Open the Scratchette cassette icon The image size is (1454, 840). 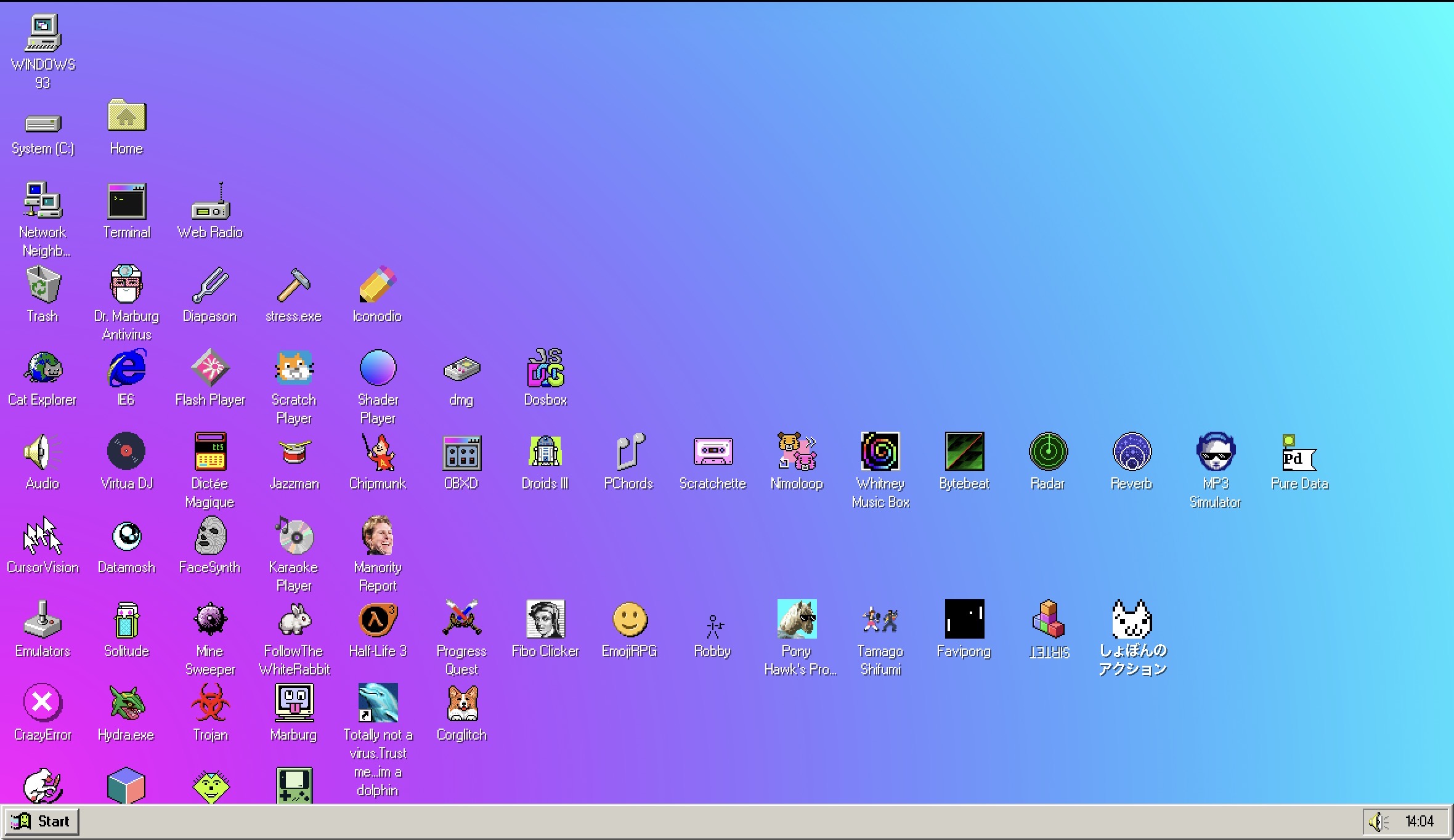tap(713, 451)
